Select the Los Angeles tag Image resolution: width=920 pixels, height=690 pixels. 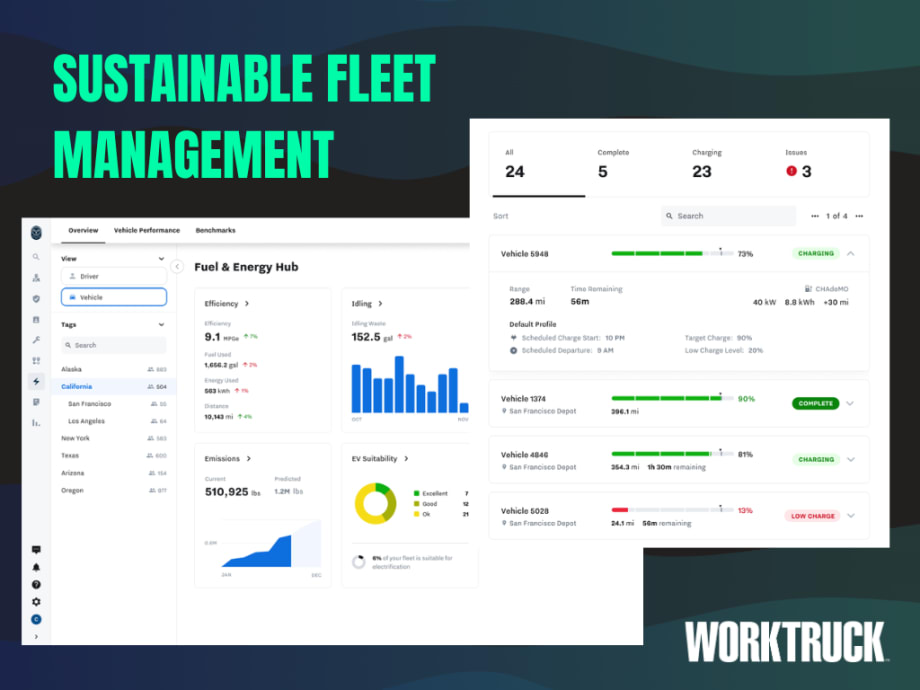[114, 421]
